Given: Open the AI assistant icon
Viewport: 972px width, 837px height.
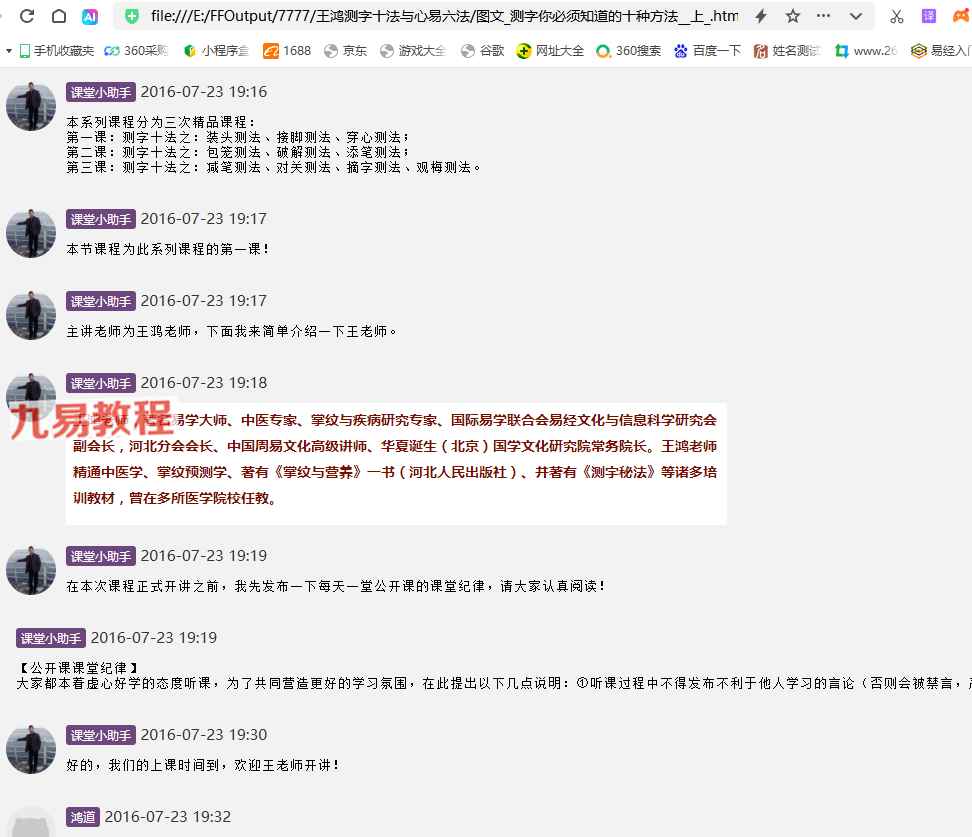Looking at the screenshot, I should (x=90, y=16).
